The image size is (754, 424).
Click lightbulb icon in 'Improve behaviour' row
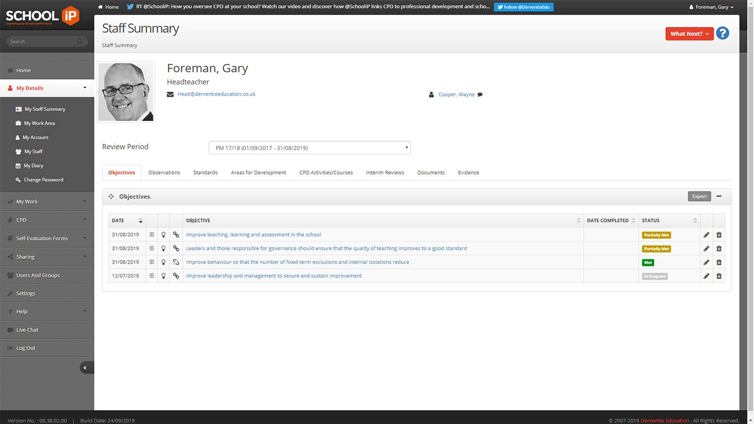point(163,262)
